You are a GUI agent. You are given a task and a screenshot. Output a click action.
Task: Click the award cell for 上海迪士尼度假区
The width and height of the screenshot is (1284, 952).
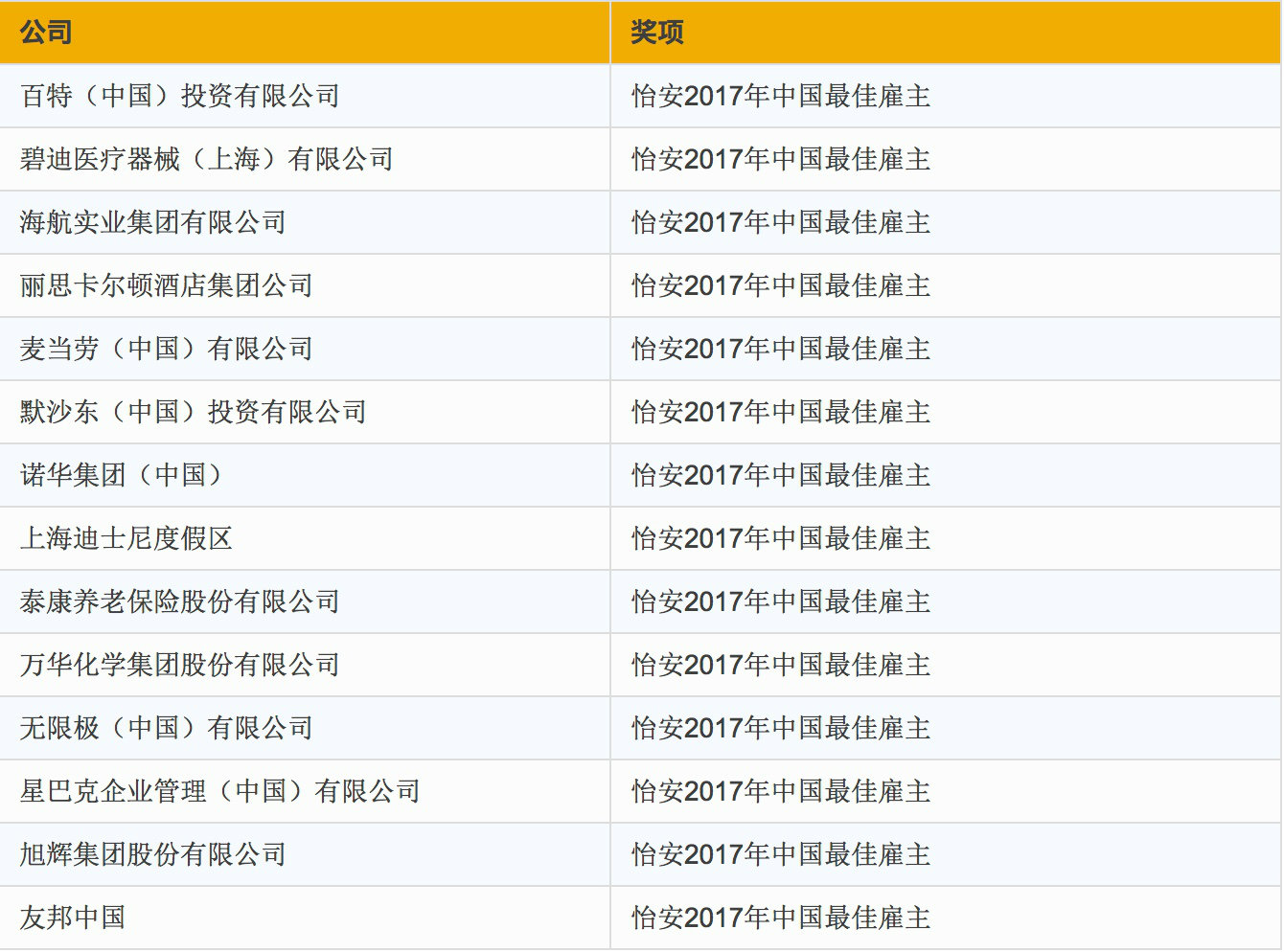(x=781, y=538)
